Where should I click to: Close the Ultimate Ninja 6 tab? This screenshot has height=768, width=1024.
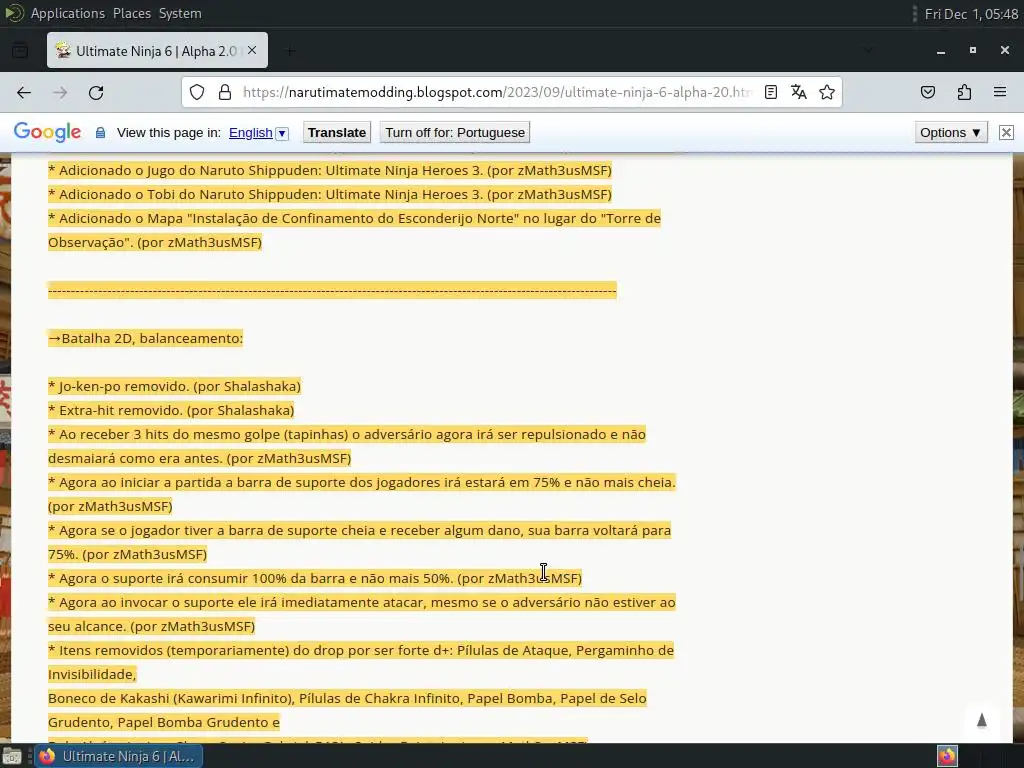[252, 50]
